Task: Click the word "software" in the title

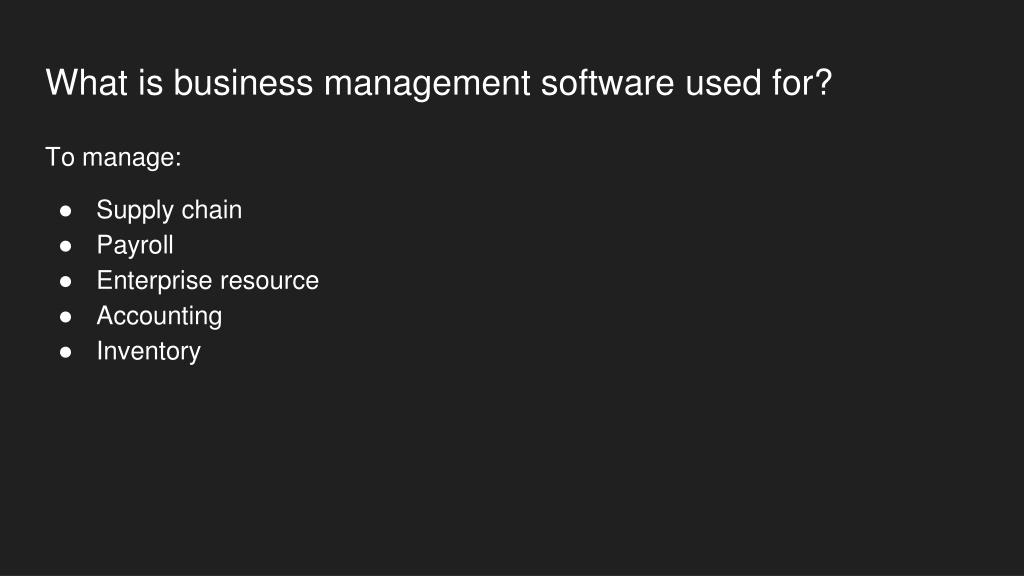Action: tap(607, 83)
